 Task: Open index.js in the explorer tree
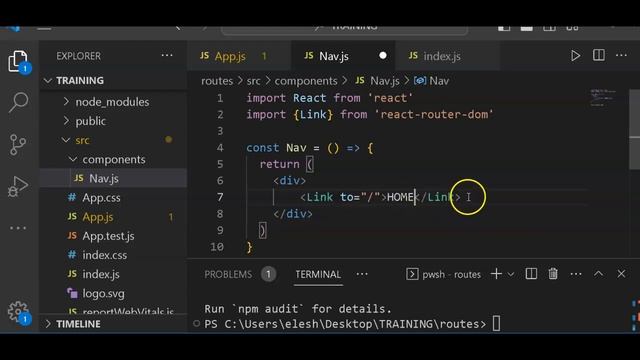click(101, 274)
